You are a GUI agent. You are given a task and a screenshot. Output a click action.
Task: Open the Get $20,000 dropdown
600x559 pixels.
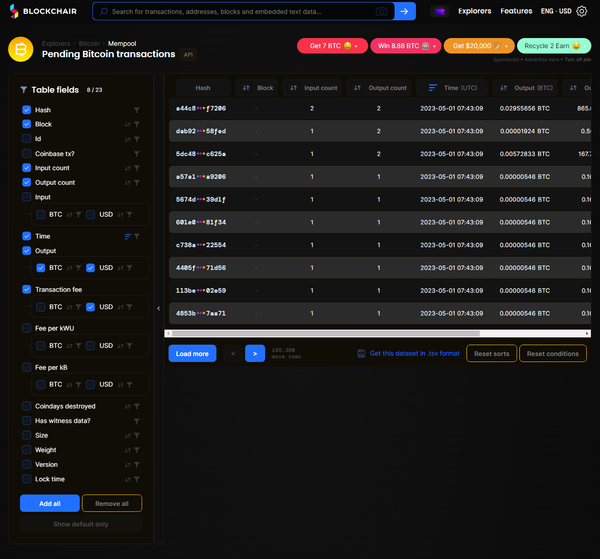[479, 46]
